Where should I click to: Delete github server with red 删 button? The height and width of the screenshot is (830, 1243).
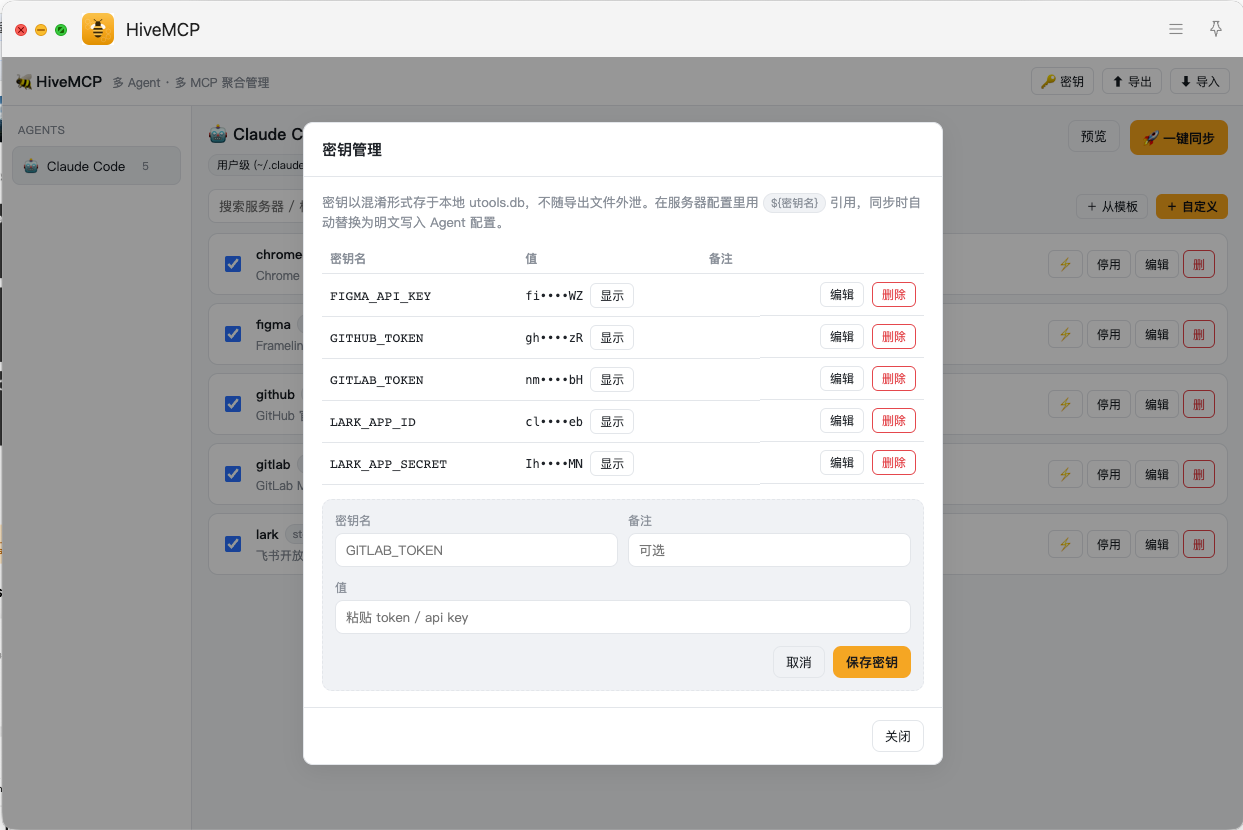pyautogui.click(x=1199, y=404)
